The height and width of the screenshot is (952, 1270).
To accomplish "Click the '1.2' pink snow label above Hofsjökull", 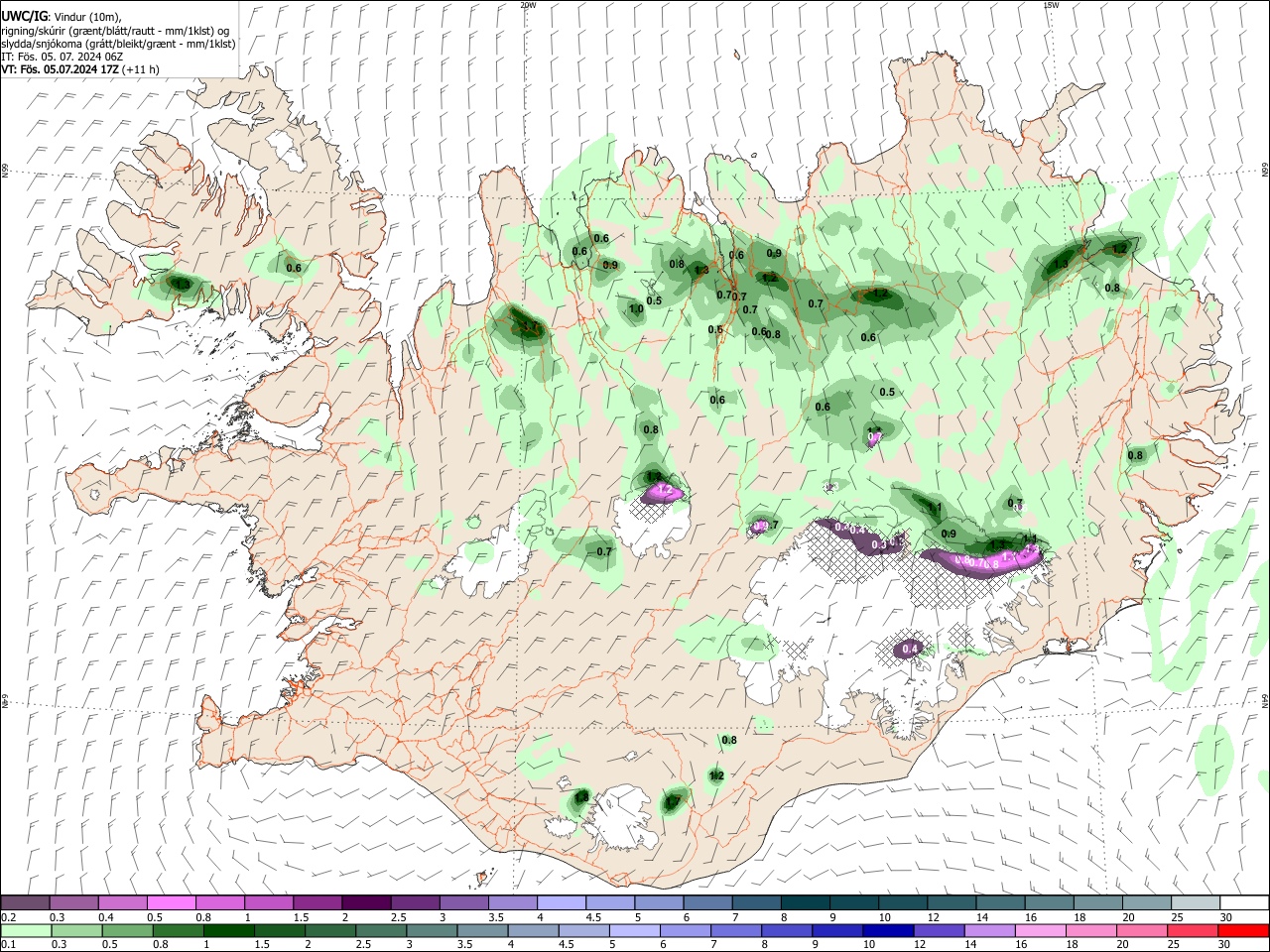I will pyautogui.click(x=667, y=491).
